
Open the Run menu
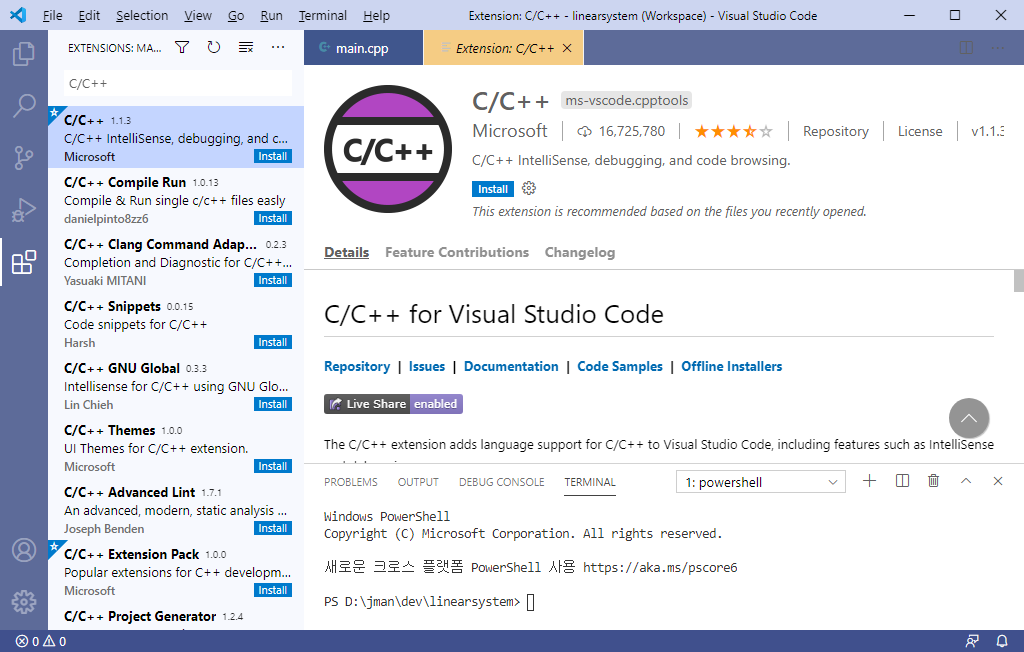point(271,15)
